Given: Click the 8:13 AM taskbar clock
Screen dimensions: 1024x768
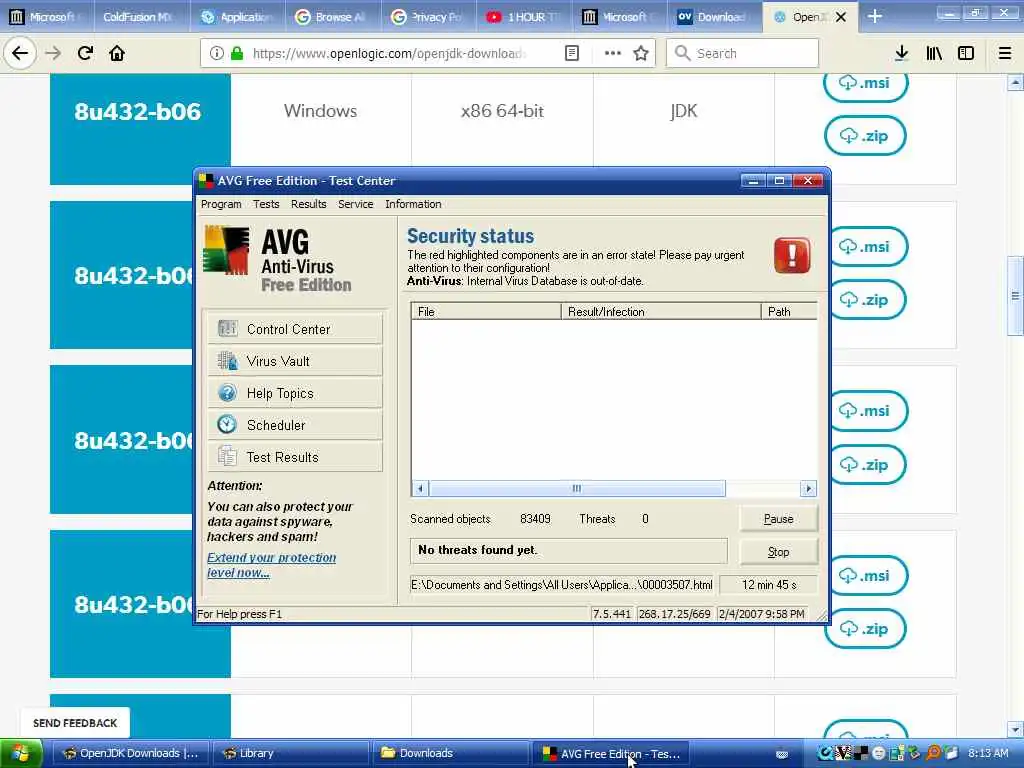Looking at the screenshot, I should click(x=987, y=753).
